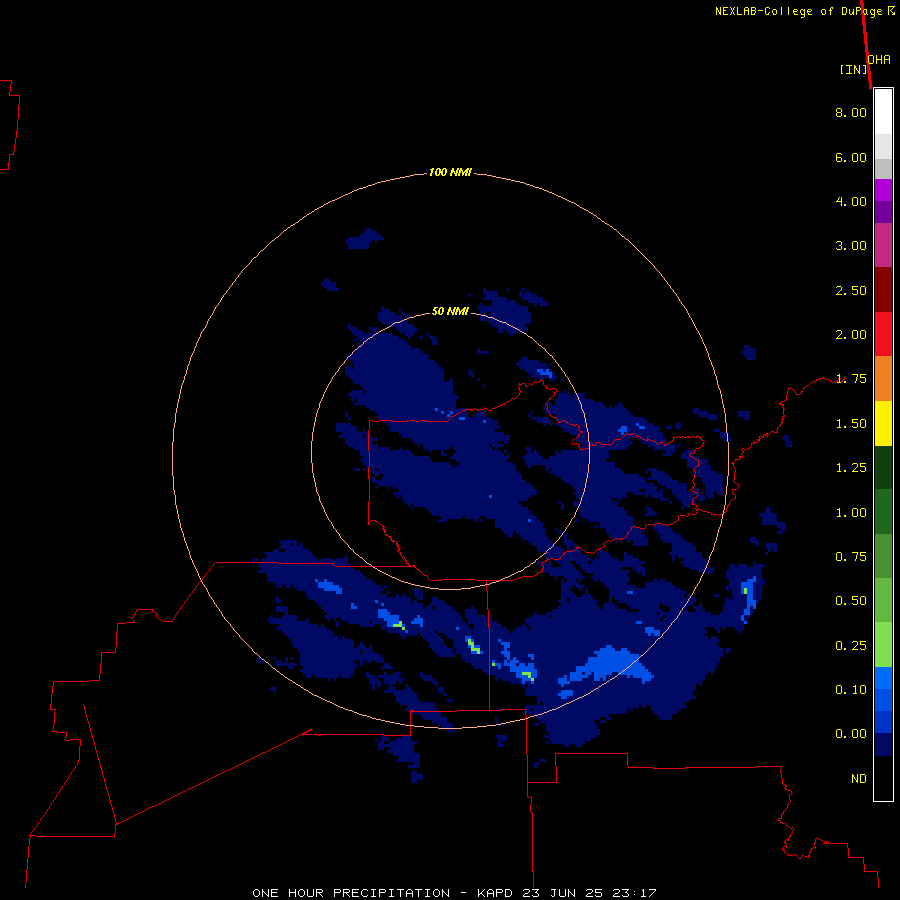Select the light green swatch beside 0.25
Viewport: 900px width, 900px height.
[x=883, y=645]
